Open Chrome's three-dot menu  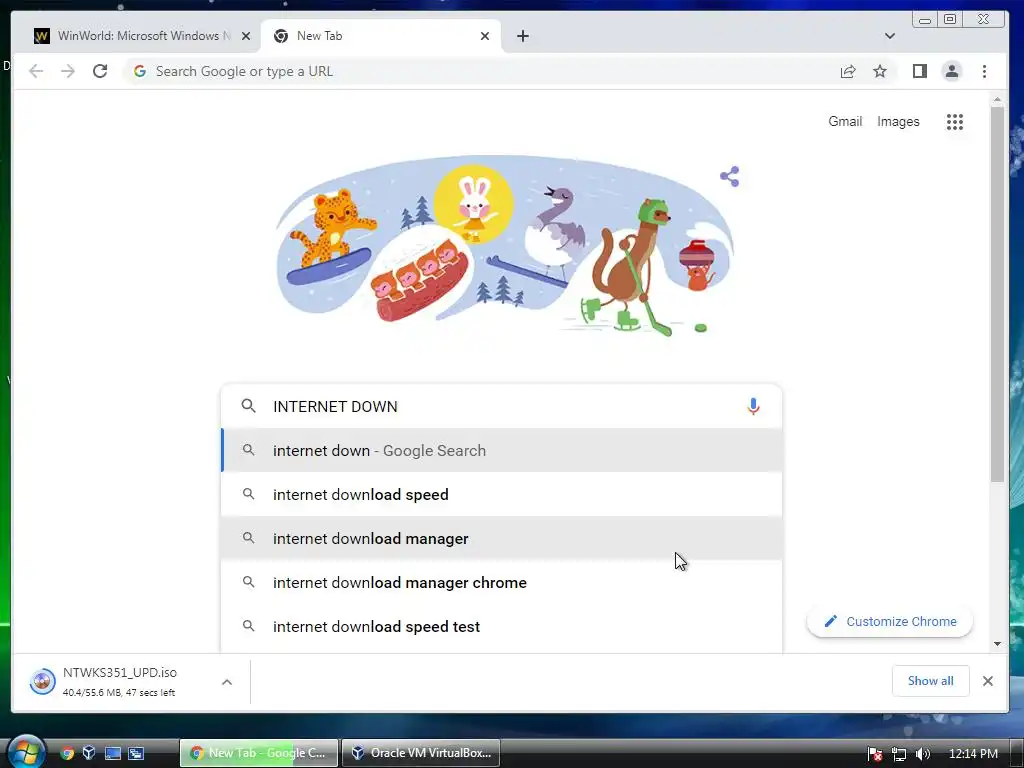pos(984,71)
